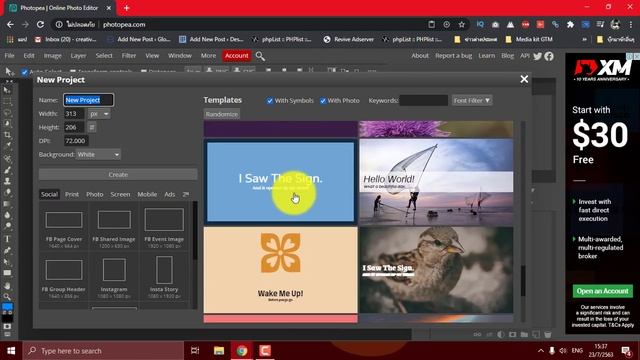Click the Randomize templates button

pos(222,114)
